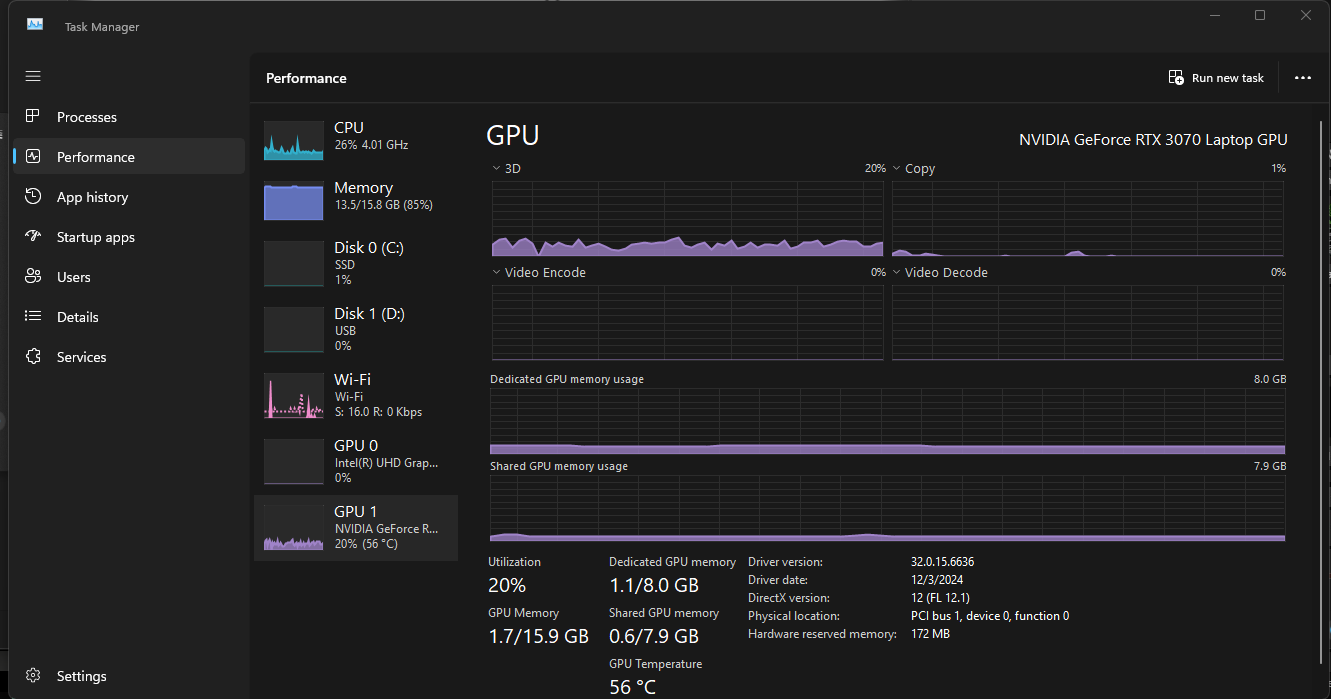Image resolution: width=1331 pixels, height=699 pixels.
Task: Select GPU 0 Intel UHD Graphics
Action: tap(355, 461)
